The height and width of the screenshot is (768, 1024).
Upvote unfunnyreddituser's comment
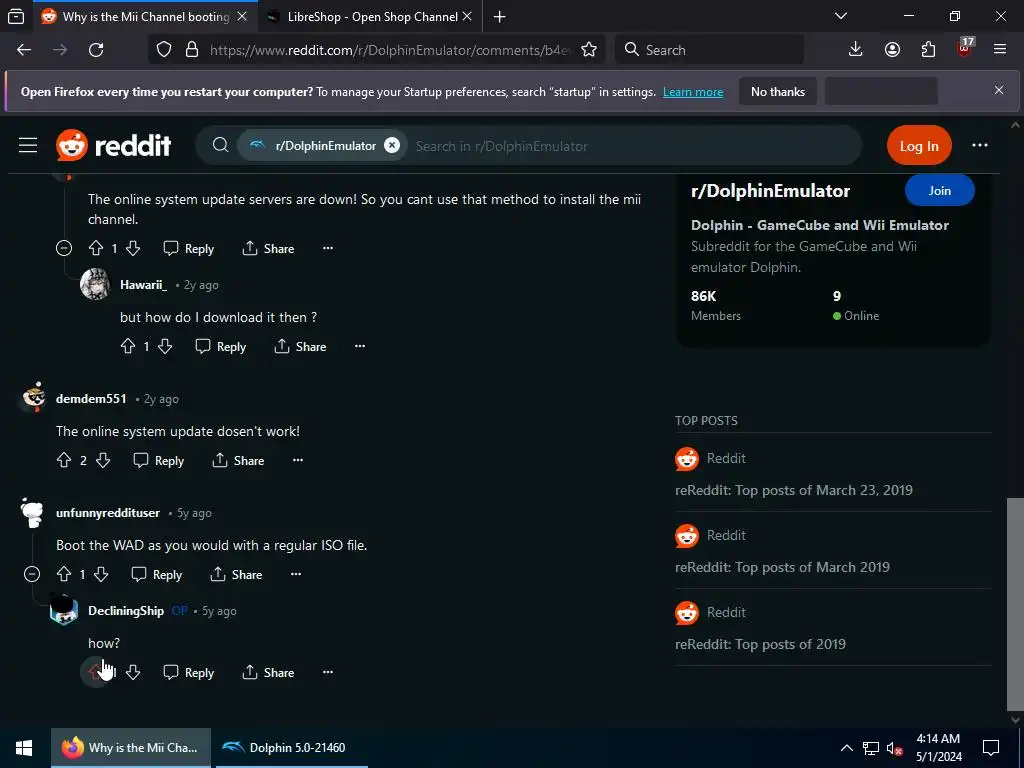point(64,574)
